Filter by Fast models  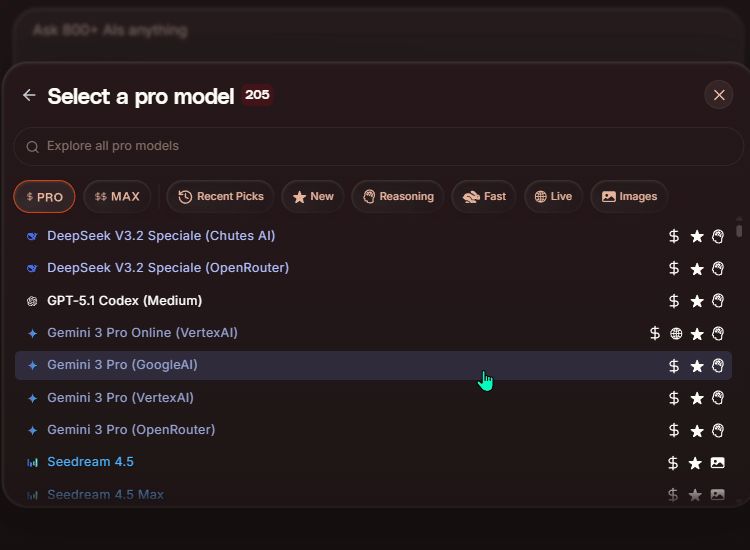(x=484, y=197)
